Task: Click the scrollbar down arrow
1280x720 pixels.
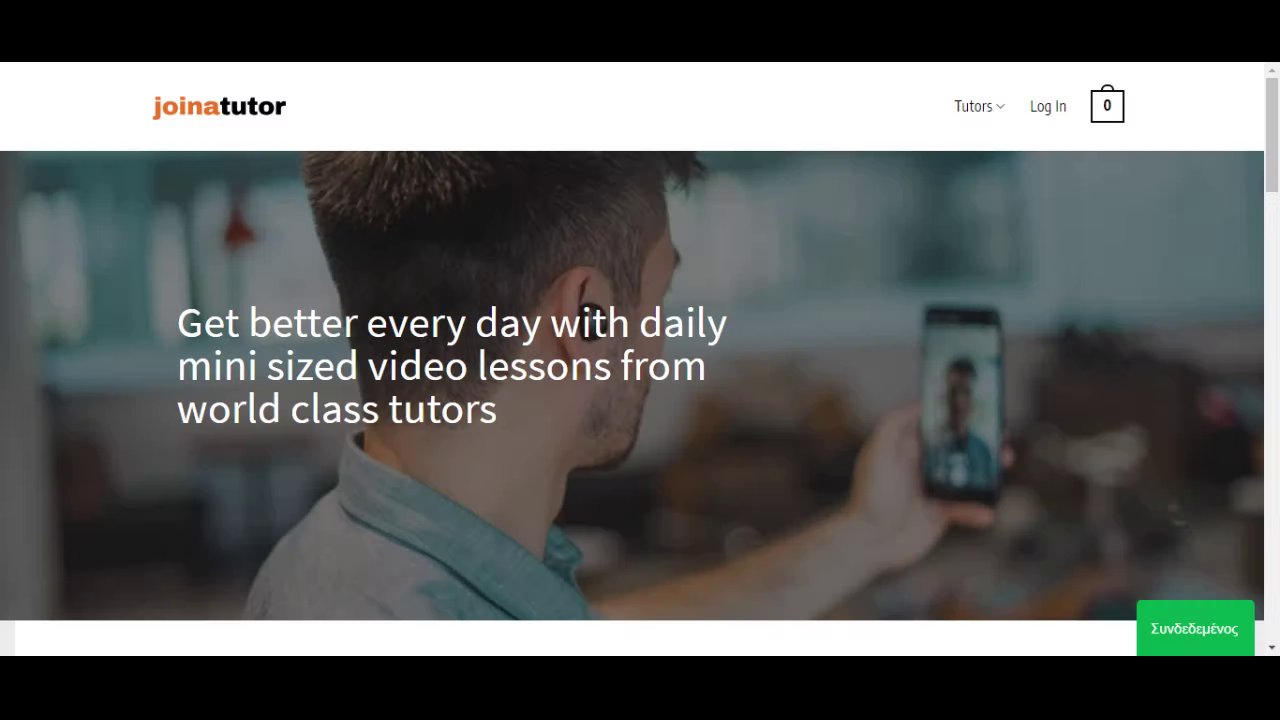Action: (x=1272, y=648)
